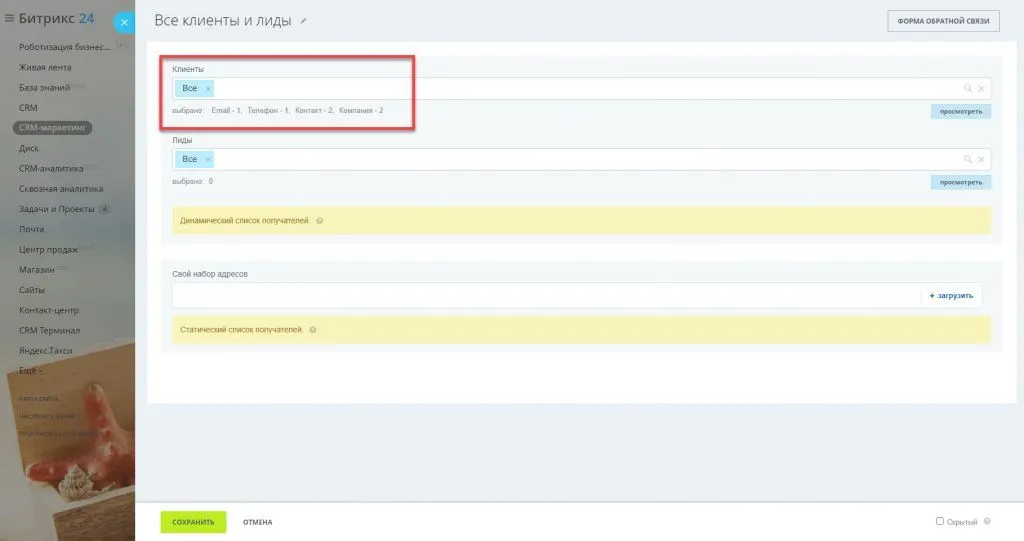Expand the Ещё menu in sidebar
Viewport: 1024px width, 541px height.
(x=30, y=371)
